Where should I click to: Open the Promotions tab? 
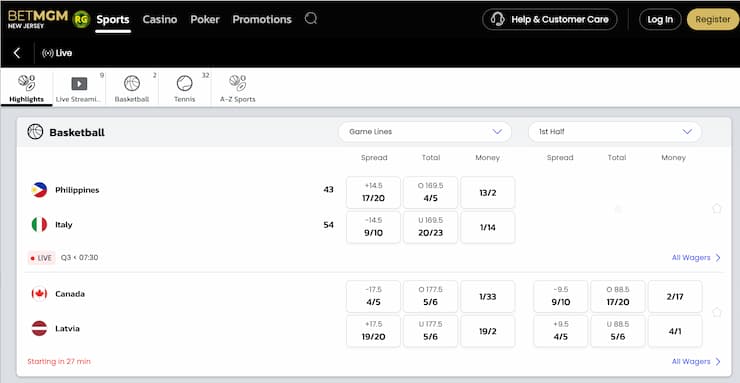262,19
